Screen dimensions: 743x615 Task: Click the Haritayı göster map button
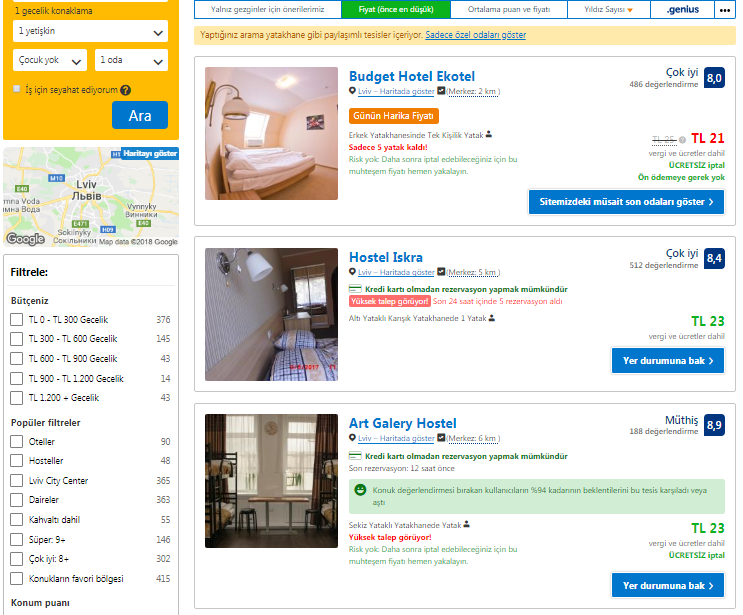click(150, 154)
